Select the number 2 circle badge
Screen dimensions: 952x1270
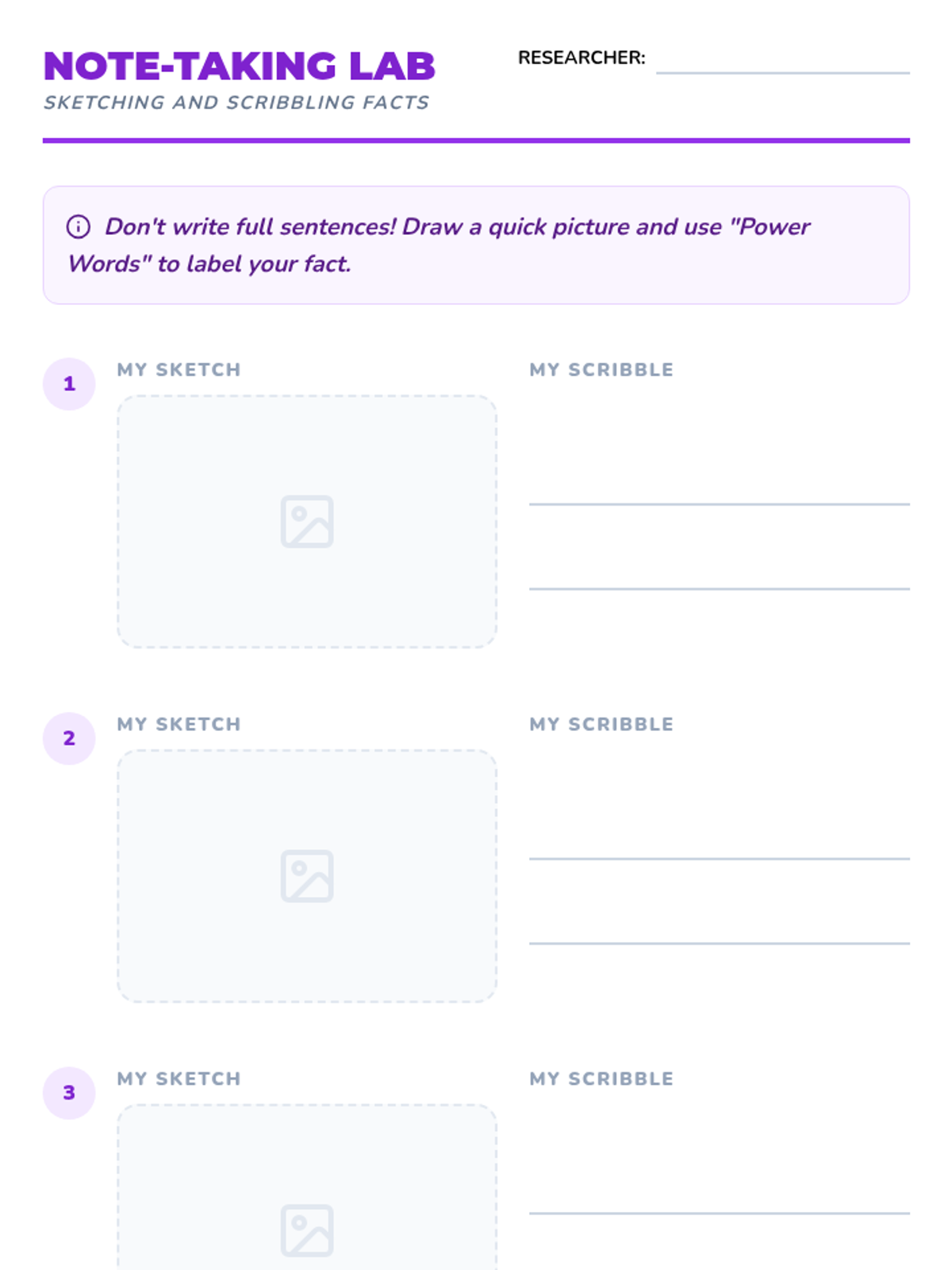(x=69, y=739)
